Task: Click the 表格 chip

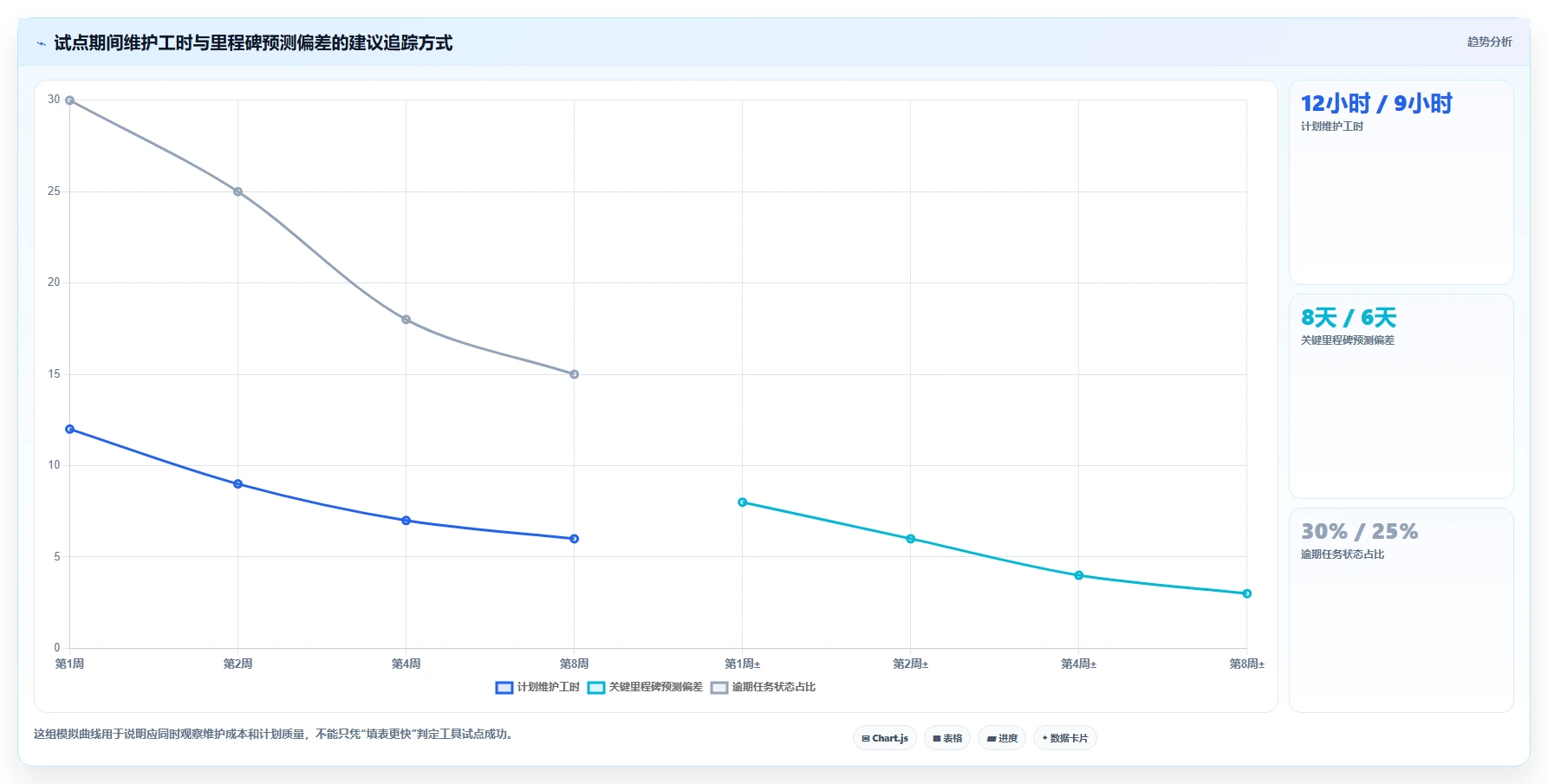Action: pyautogui.click(x=947, y=738)
